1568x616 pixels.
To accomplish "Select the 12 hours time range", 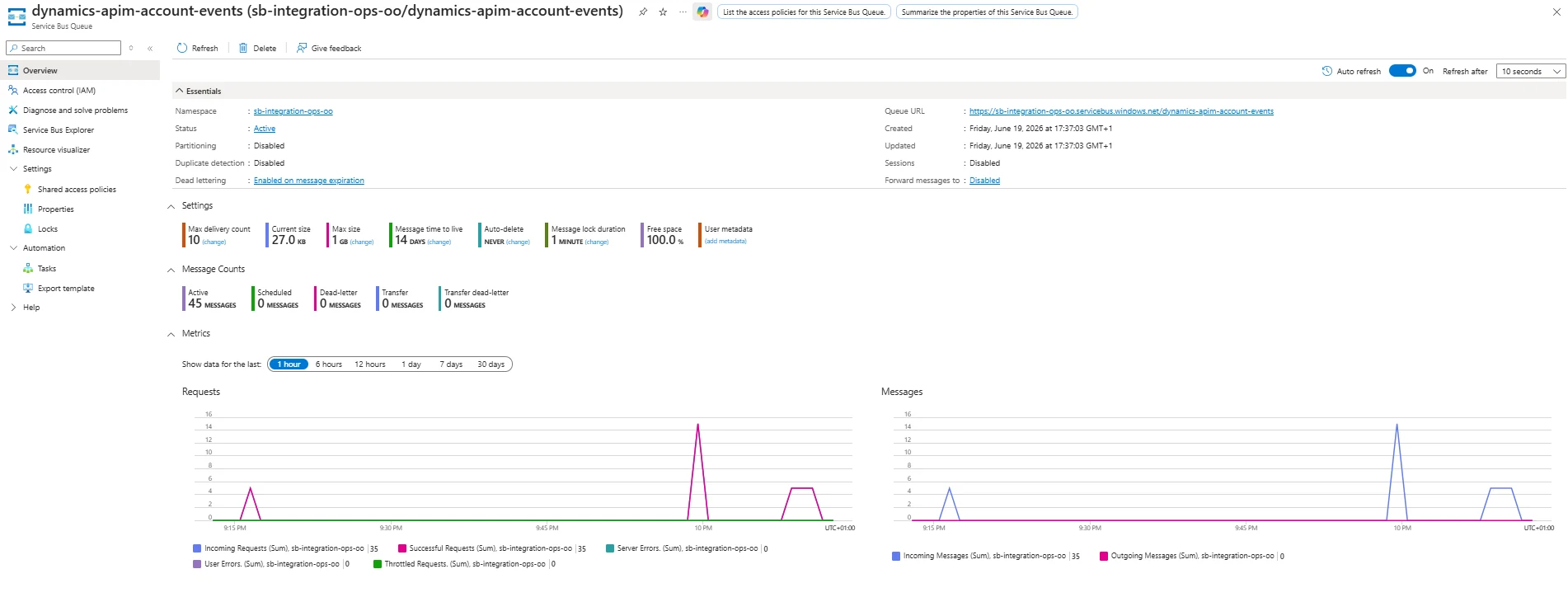I will point(370,364).
